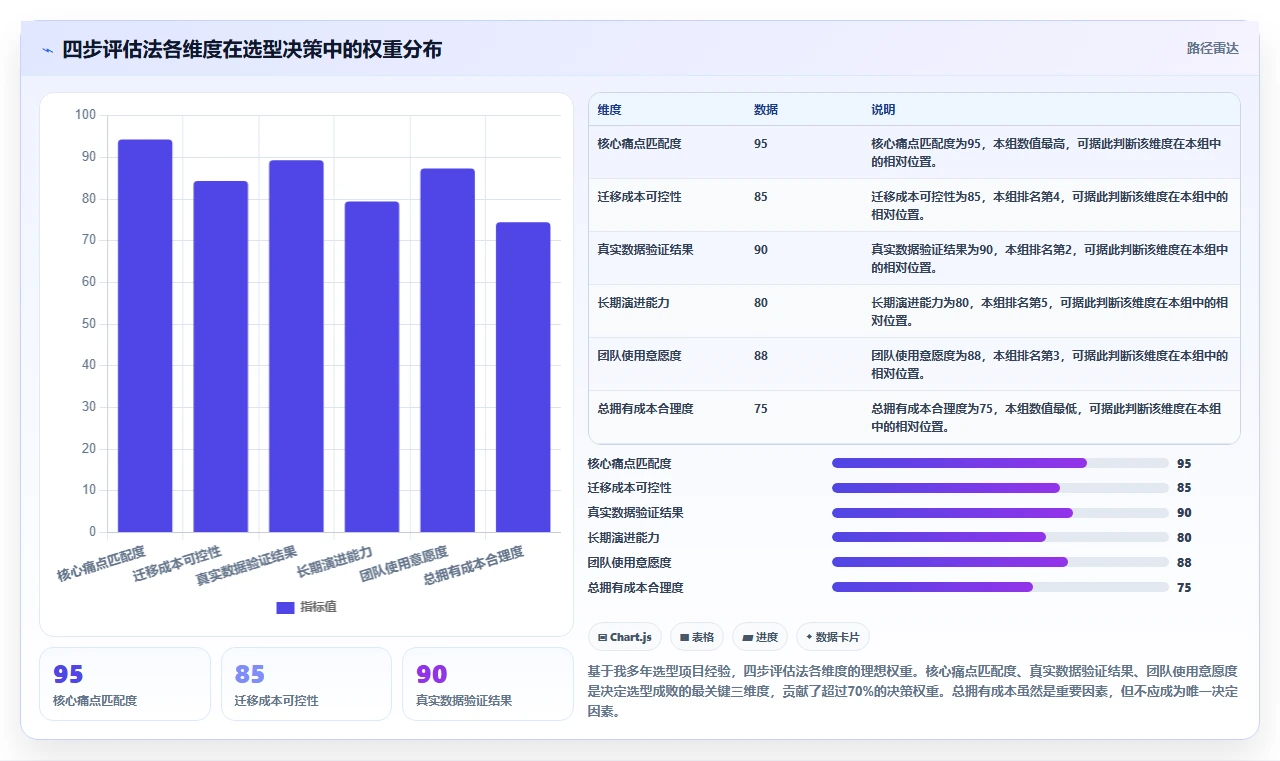Click the 团队使用意愿度 progress bar
This screenshot has width=1280, height=761.
[1000, 563]
